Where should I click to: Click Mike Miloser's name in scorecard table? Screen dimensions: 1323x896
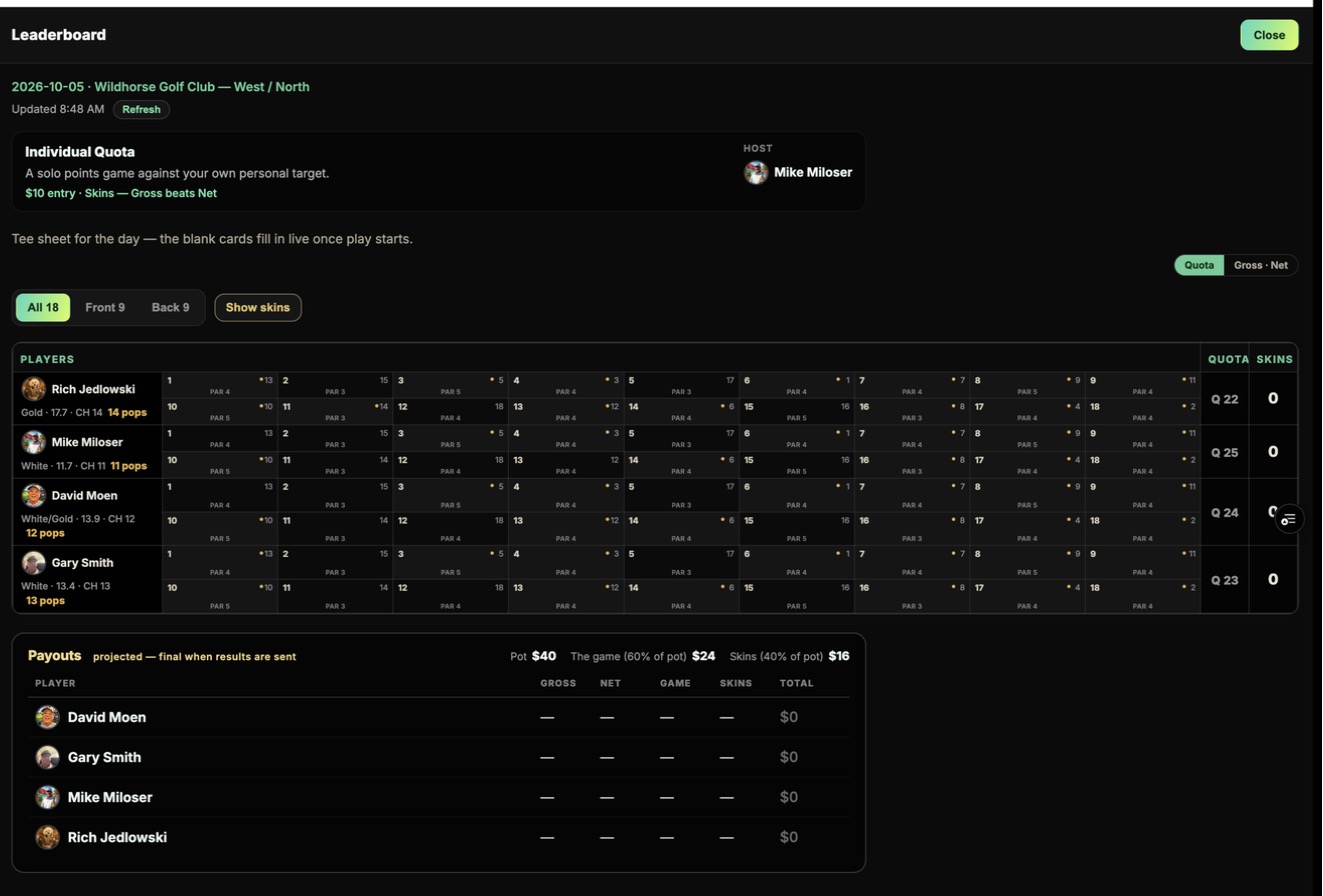point(87,442)
